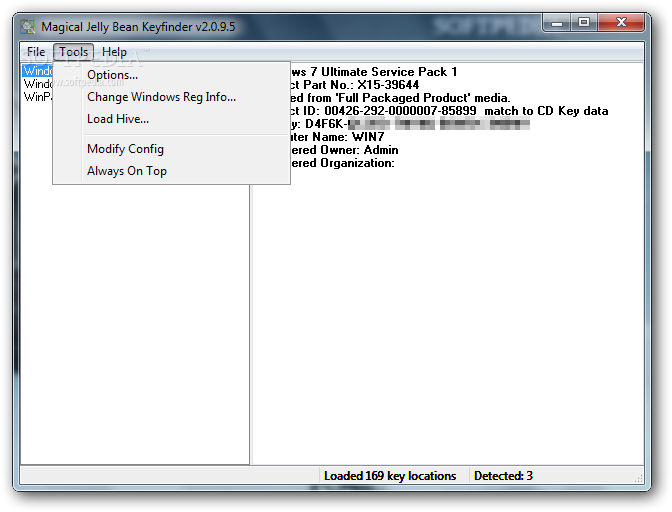
Task: Choose Options... from Tools menu
Action: (x=112, y=75)
